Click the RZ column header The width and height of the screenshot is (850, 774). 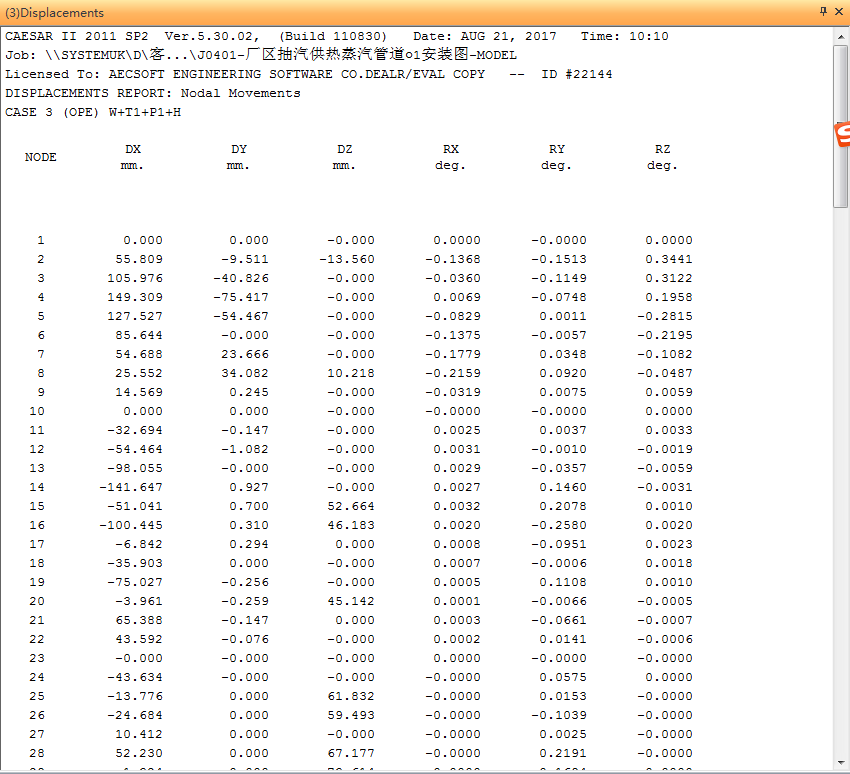click(663, 149)
